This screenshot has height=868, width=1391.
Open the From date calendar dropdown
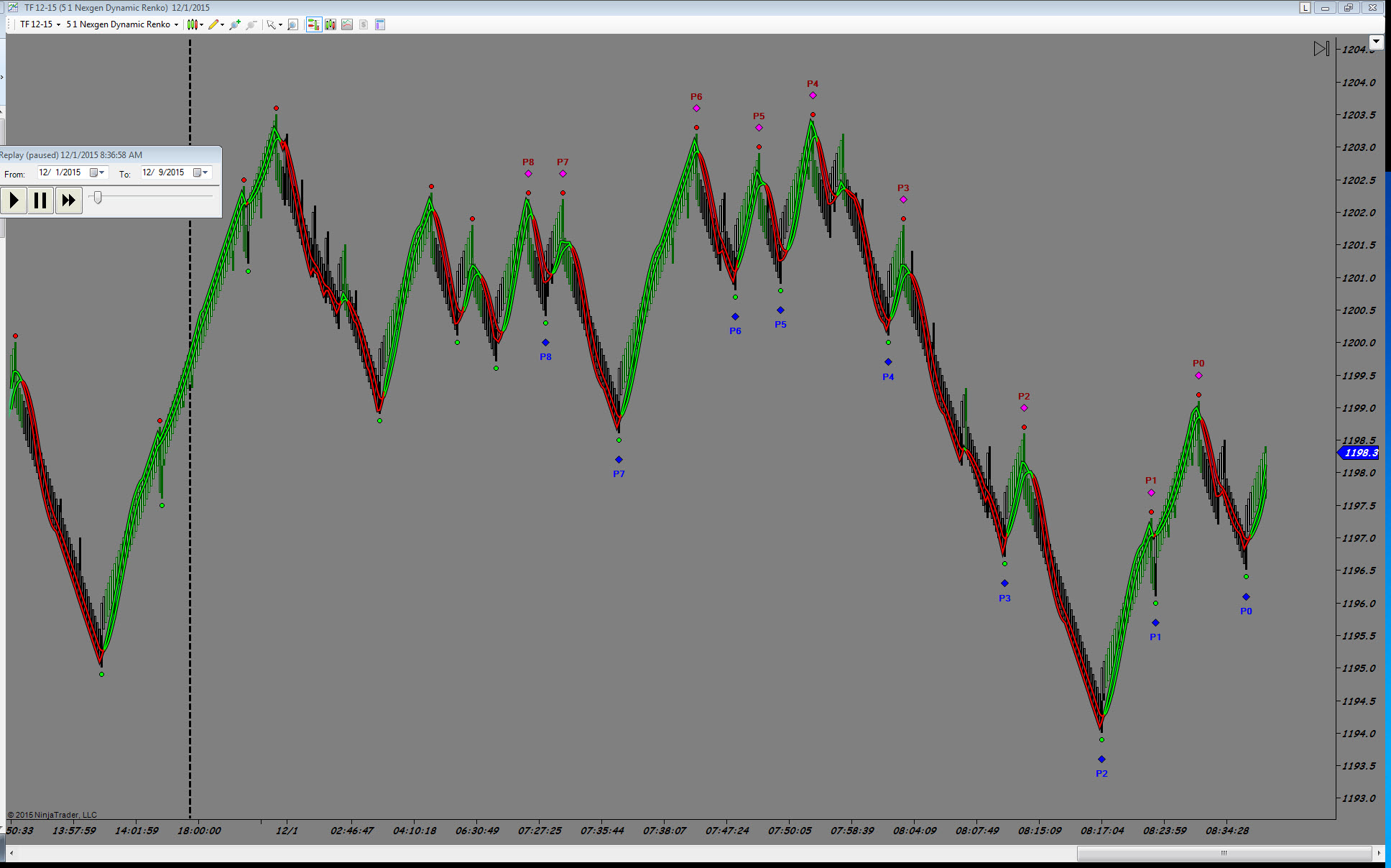[97, 172]
